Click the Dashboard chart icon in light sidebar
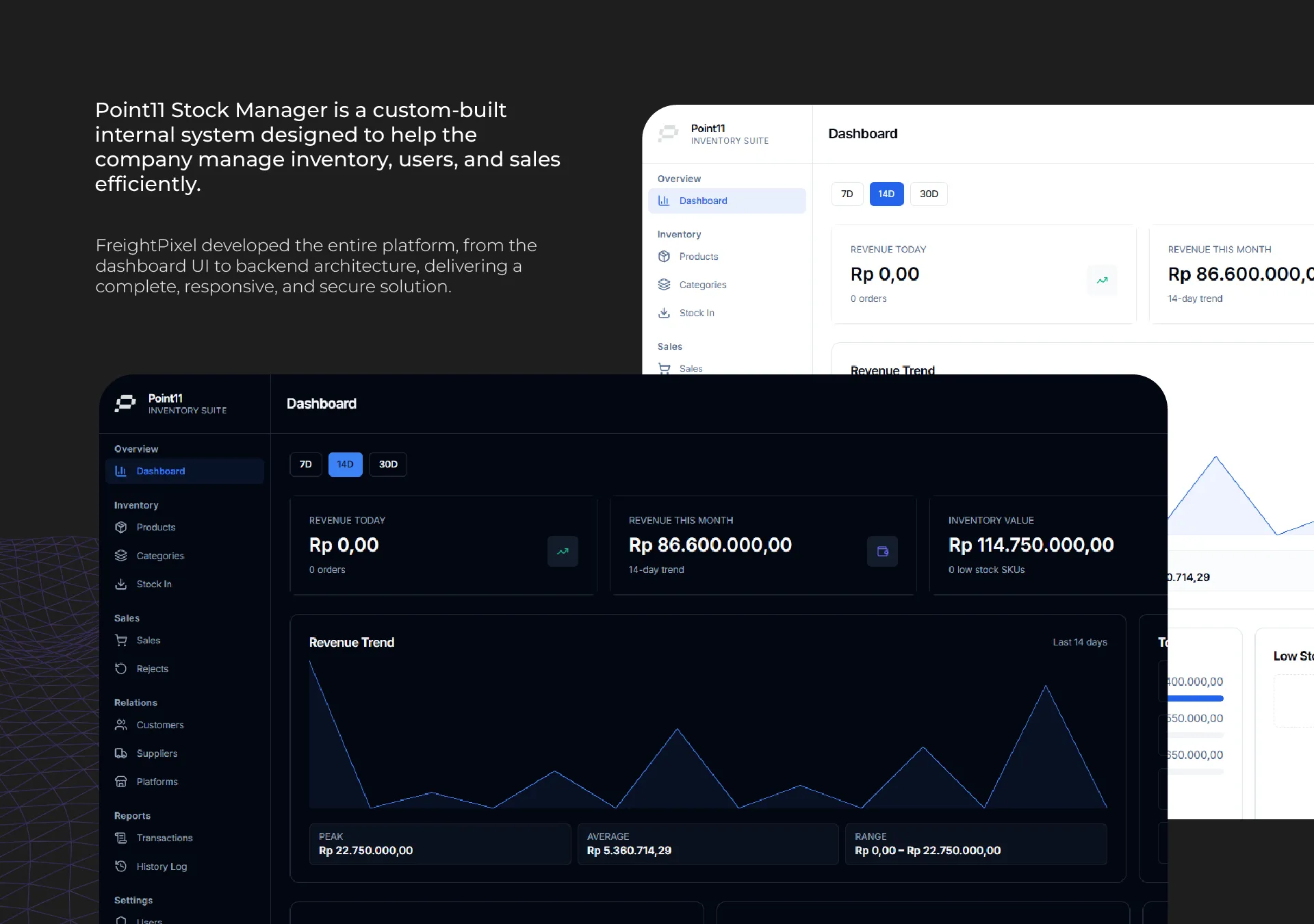The image size is (1314, 924). click(664, 201)
